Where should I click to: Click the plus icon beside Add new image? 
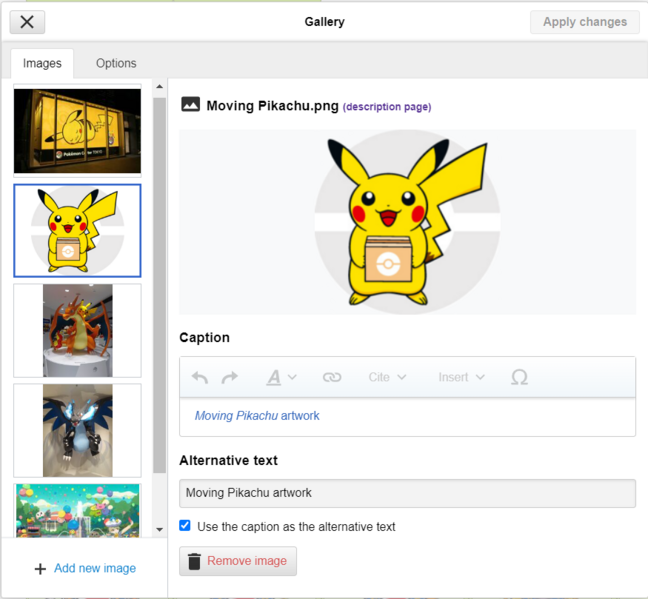pos(40,569)
